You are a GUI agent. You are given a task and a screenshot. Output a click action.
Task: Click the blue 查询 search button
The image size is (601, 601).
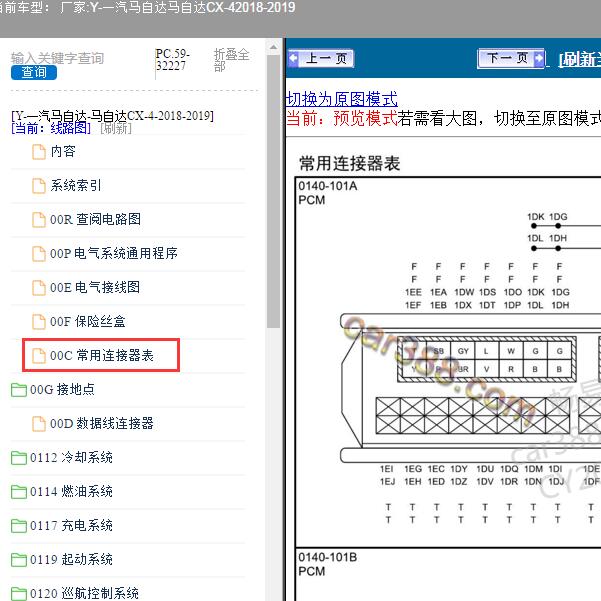click(x=34, y=72)
